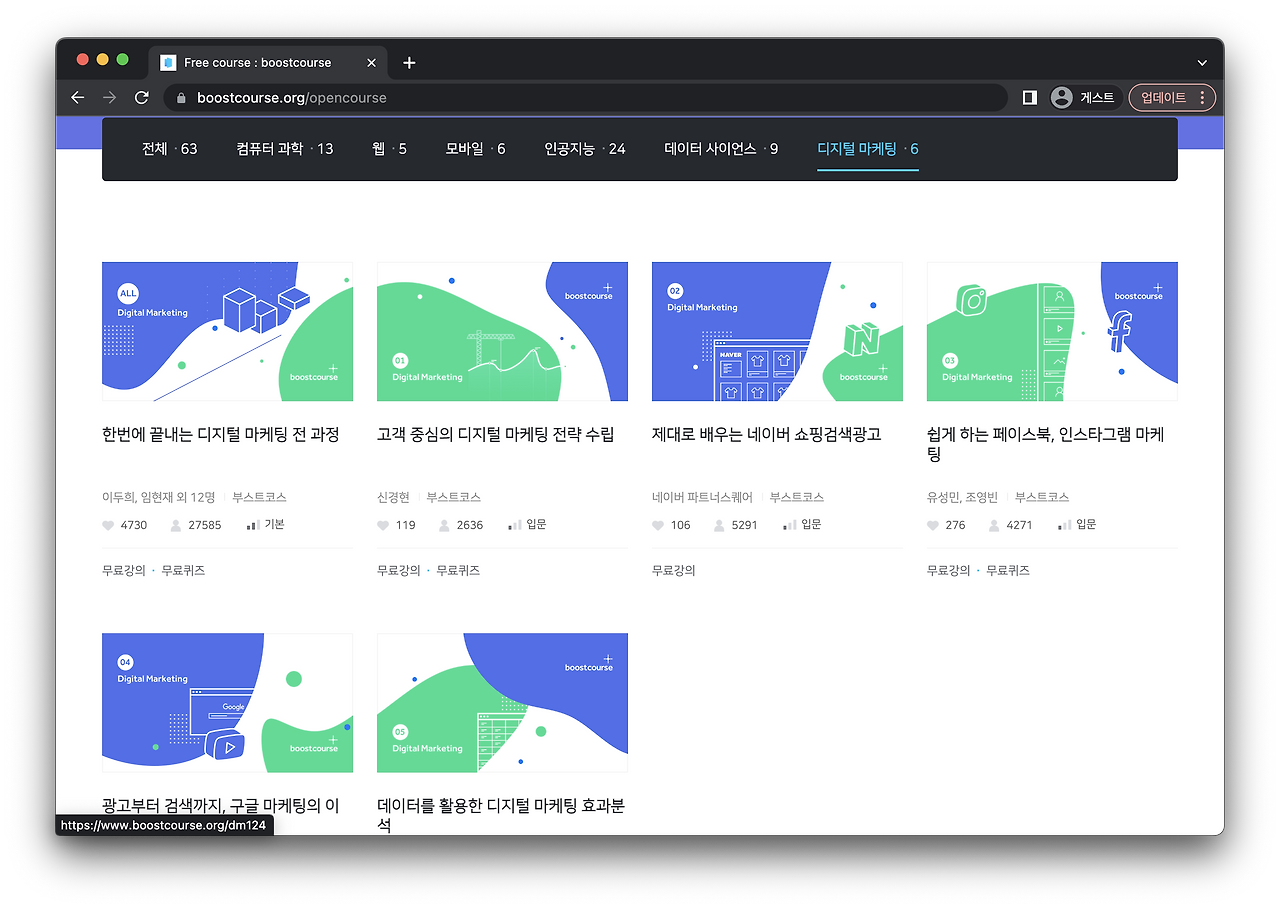Switch to the 데이터 사이언스 category tab
Image resolution: width=1280 pixels, height=909 pixels.
point(720,147)
